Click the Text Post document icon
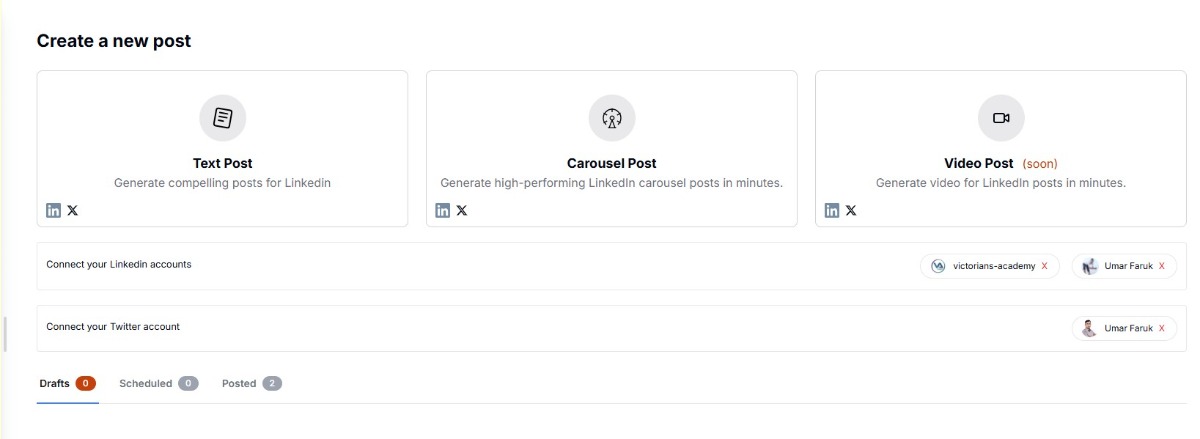Image resolution: width=1200 pixels, height=439 pixels. 222,118
